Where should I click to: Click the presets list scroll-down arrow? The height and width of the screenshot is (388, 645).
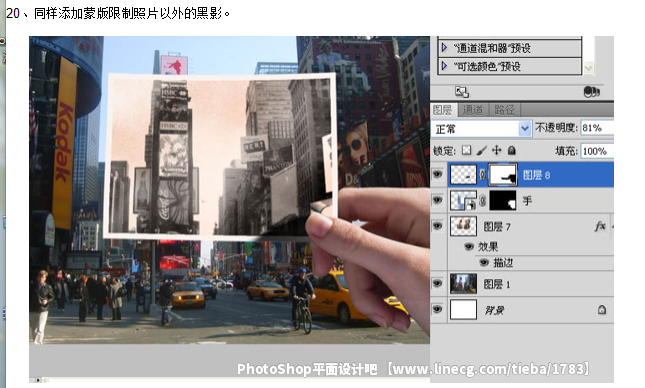pyautogui.click(x=588, y=67)
